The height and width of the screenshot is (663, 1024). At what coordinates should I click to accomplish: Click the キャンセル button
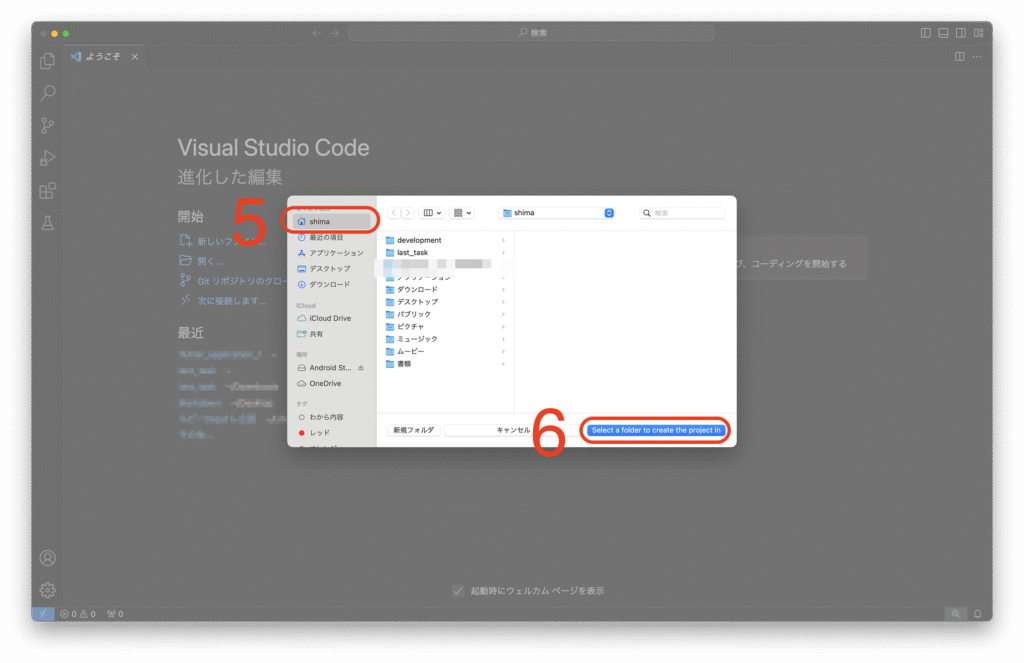pyautogui.click(x=513, y=430)
